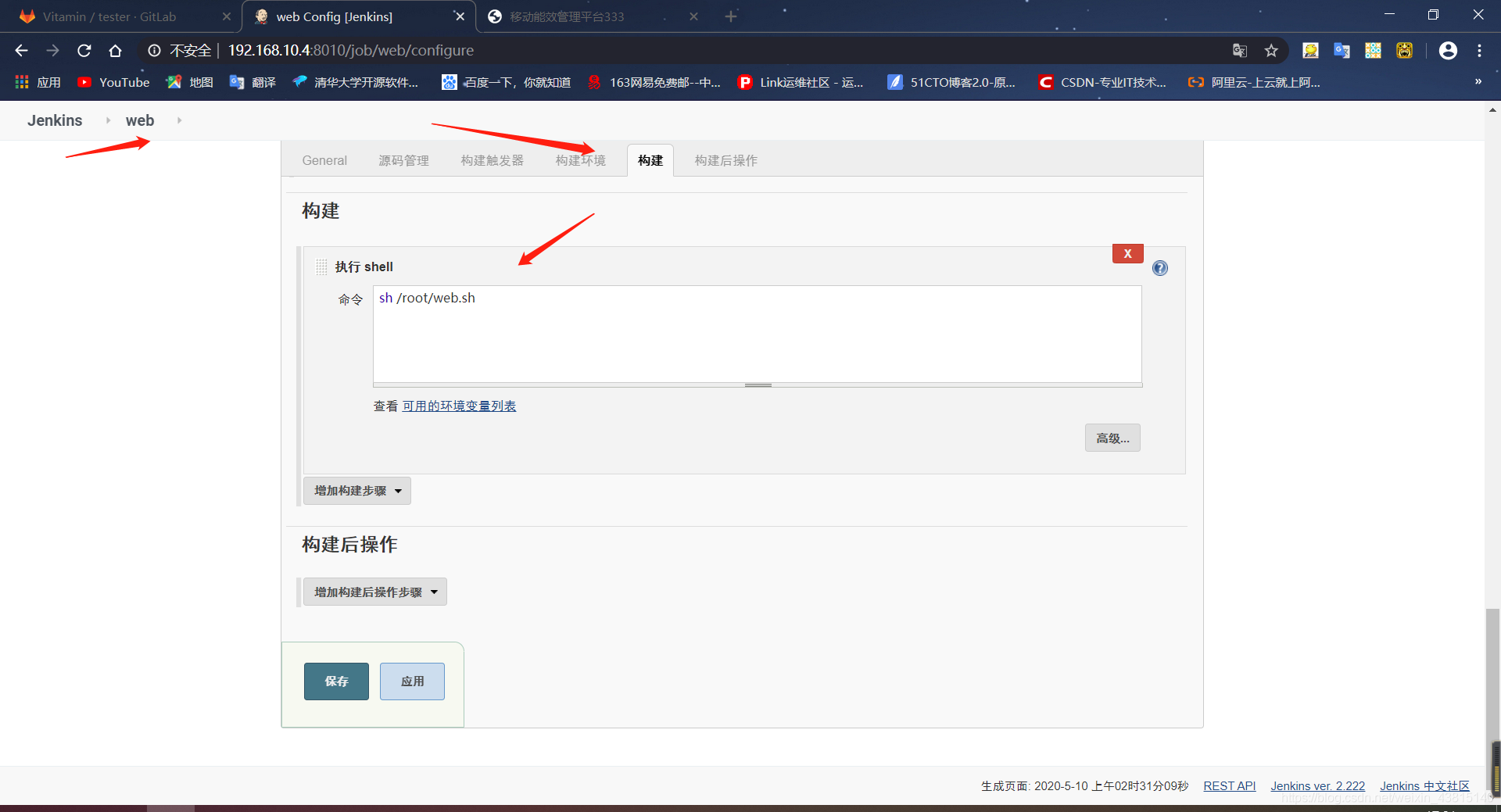Click the Jenkins breadcrumb link
The image size is (1501, 812).
(x=55, y=120)
